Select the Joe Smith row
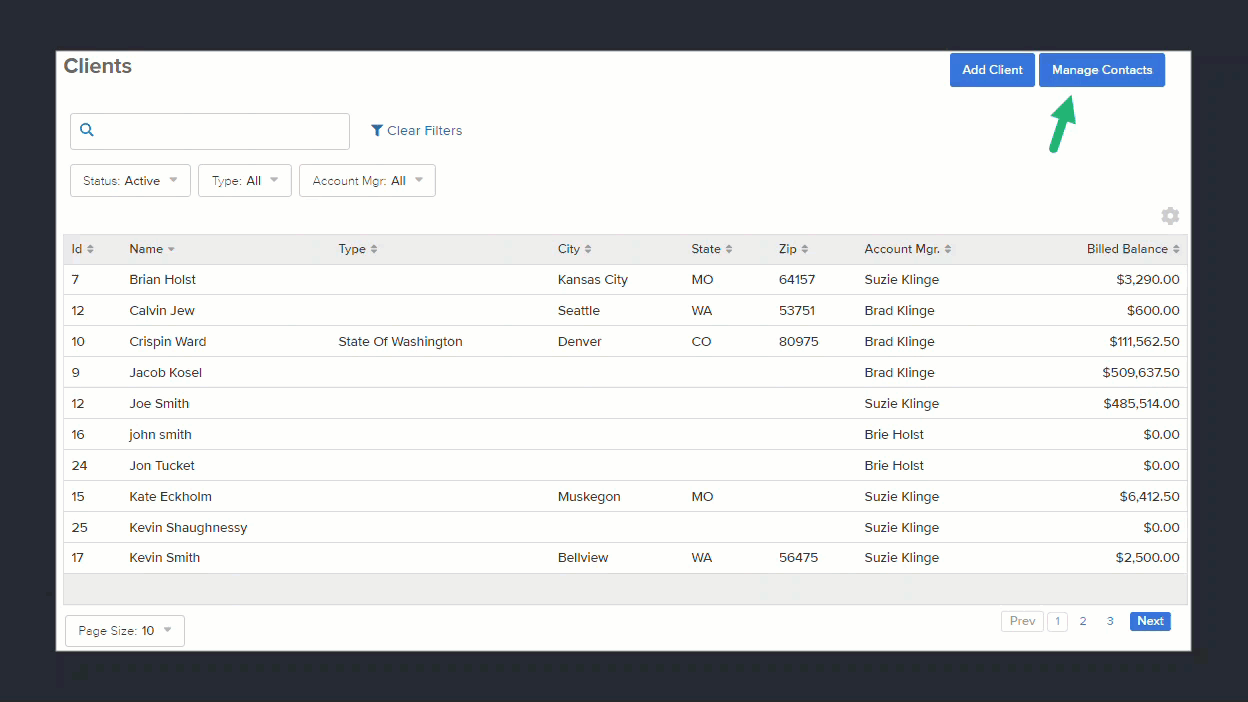The height and width of the screenshot is (702, 1248). 625,404
